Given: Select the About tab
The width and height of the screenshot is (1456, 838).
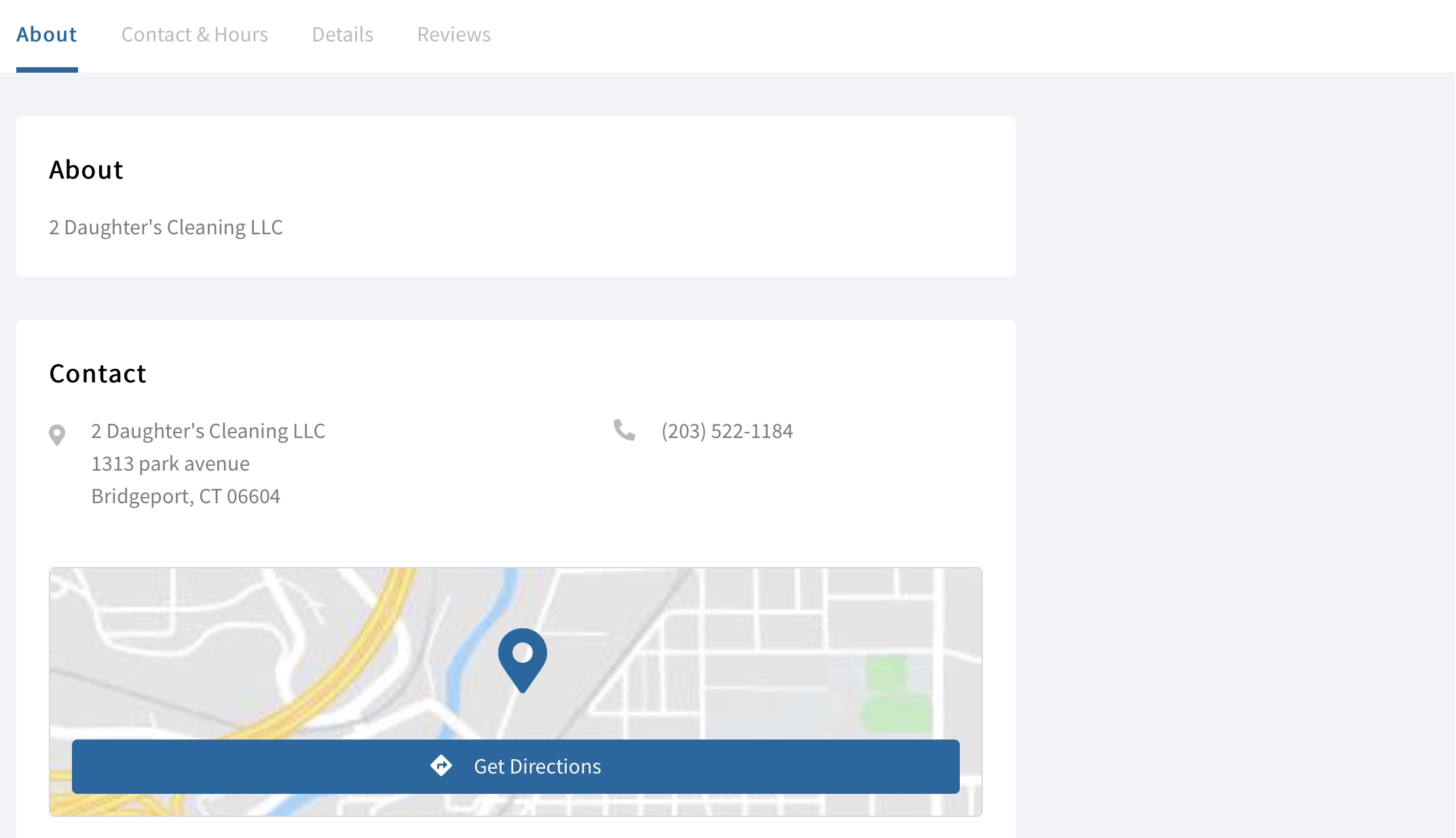Looking at the screenshot, I should 47,35.
